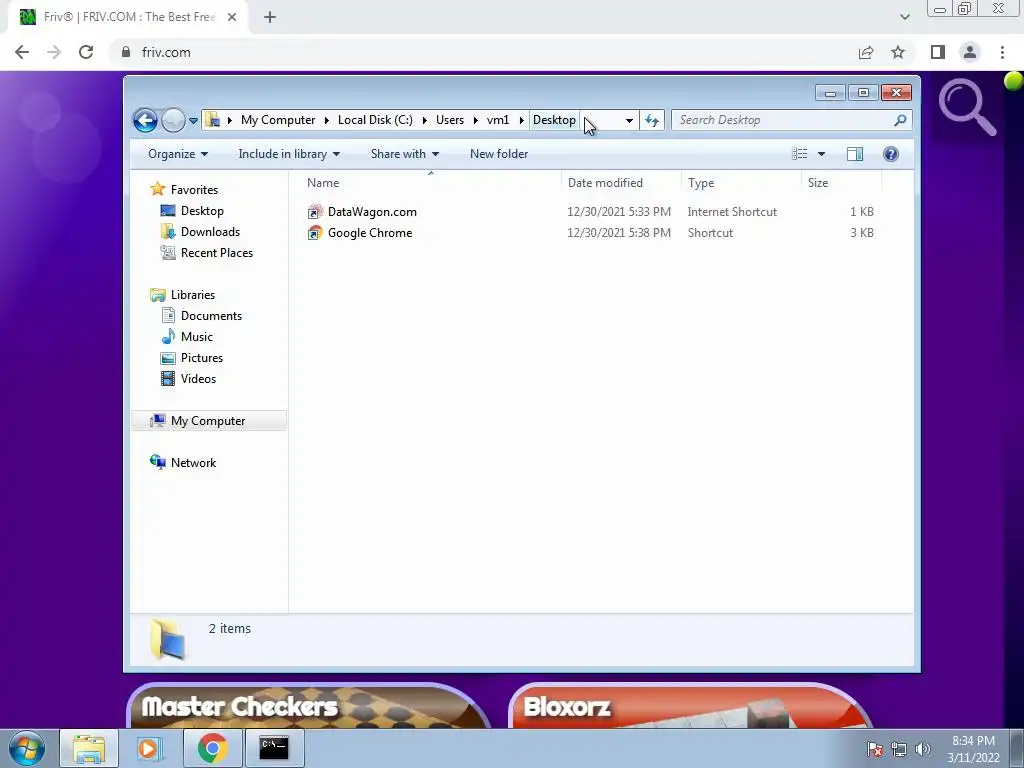Reload the friv.com page
The height and width of the screenshot is (768, 1024).
point(86,52)
